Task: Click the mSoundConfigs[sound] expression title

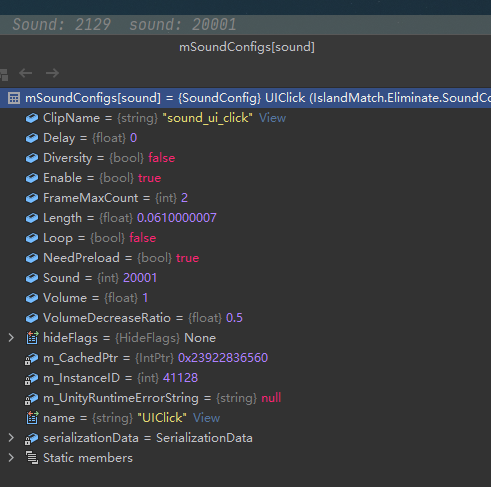Action: [x=247, y=47]
